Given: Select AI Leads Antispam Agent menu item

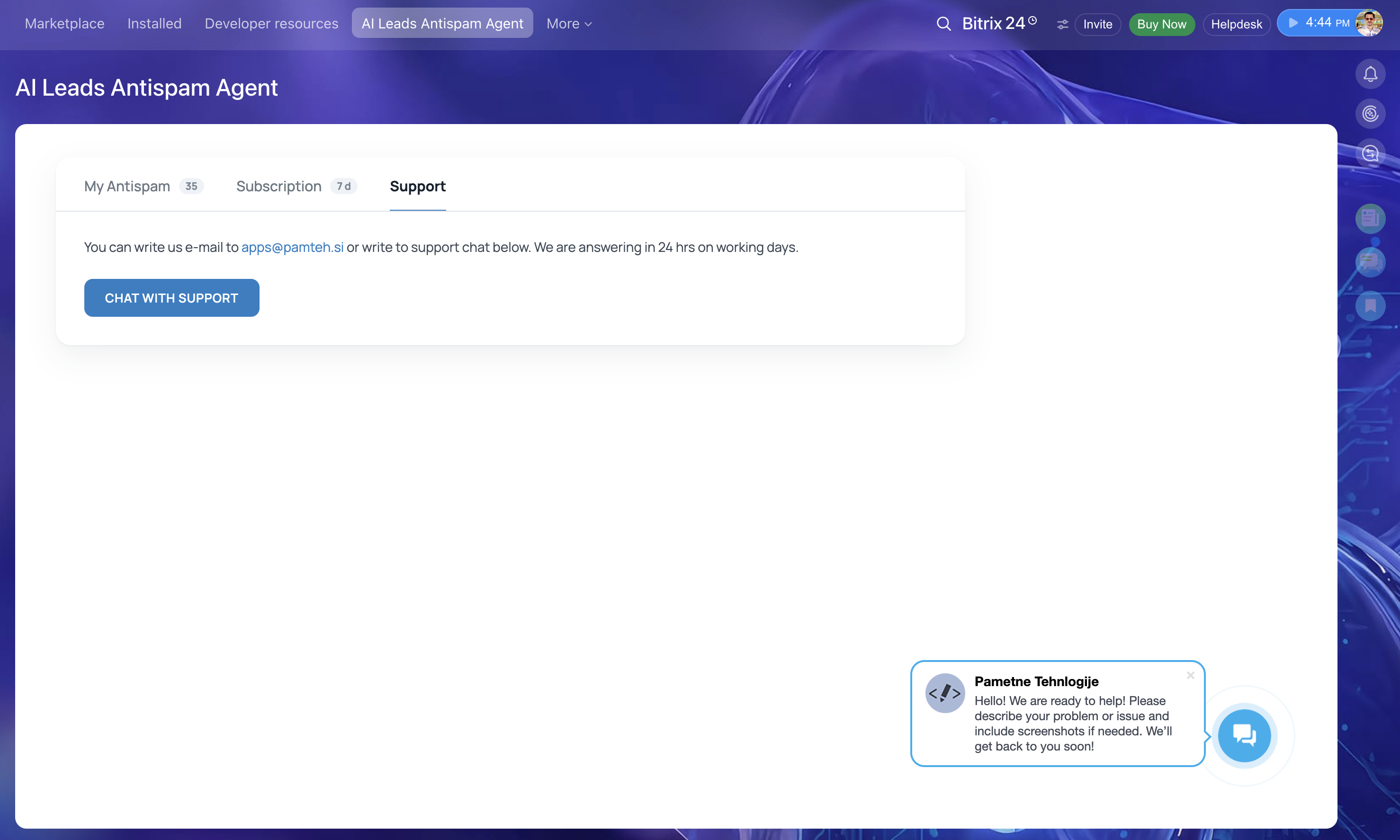Looking at the screenshot, I should [442, 23].
